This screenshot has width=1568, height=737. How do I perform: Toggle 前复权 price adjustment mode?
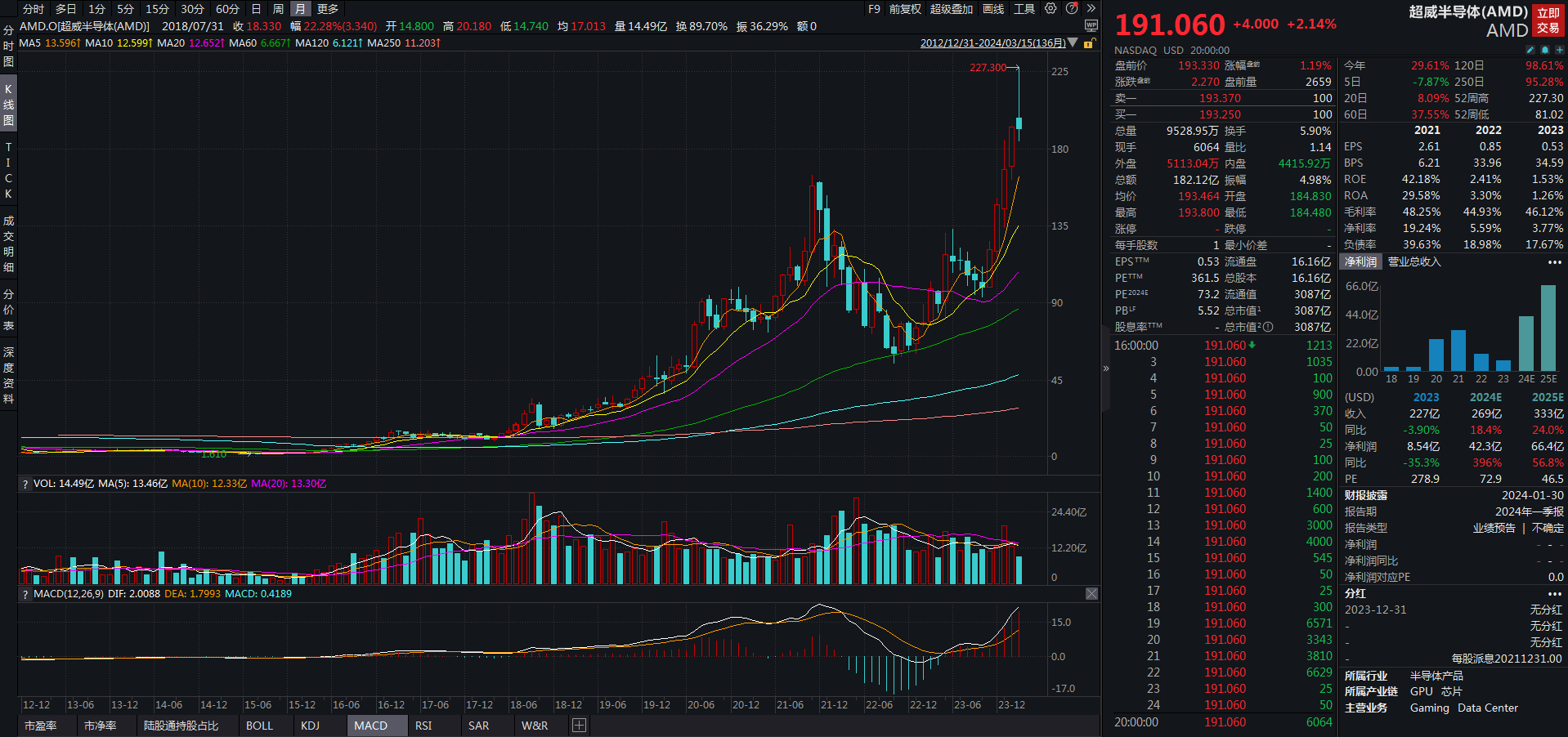tap(907, 8)
